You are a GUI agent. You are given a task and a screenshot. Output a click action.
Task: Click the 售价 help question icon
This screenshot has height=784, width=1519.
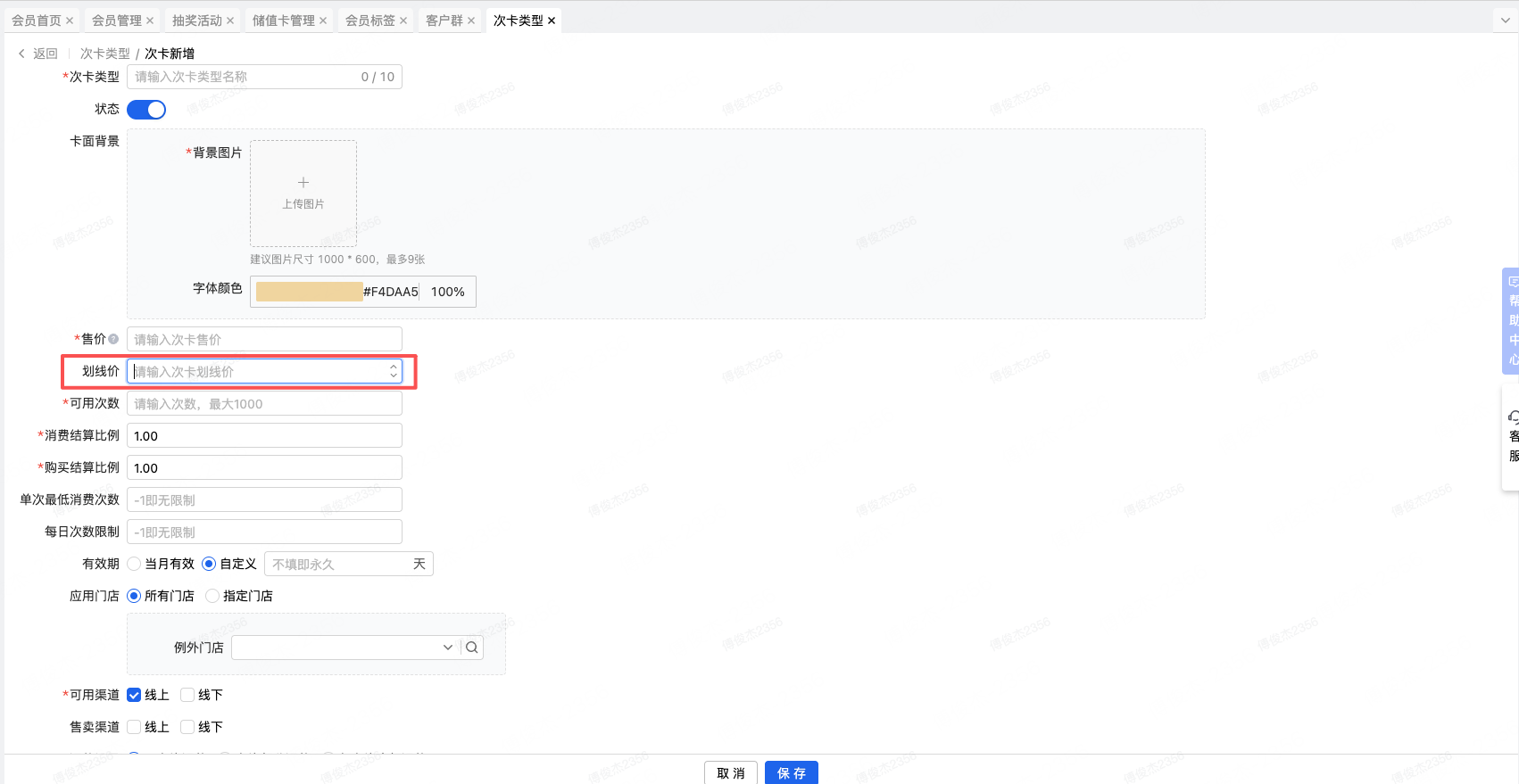pyautogui.click(x=113, y=339)
